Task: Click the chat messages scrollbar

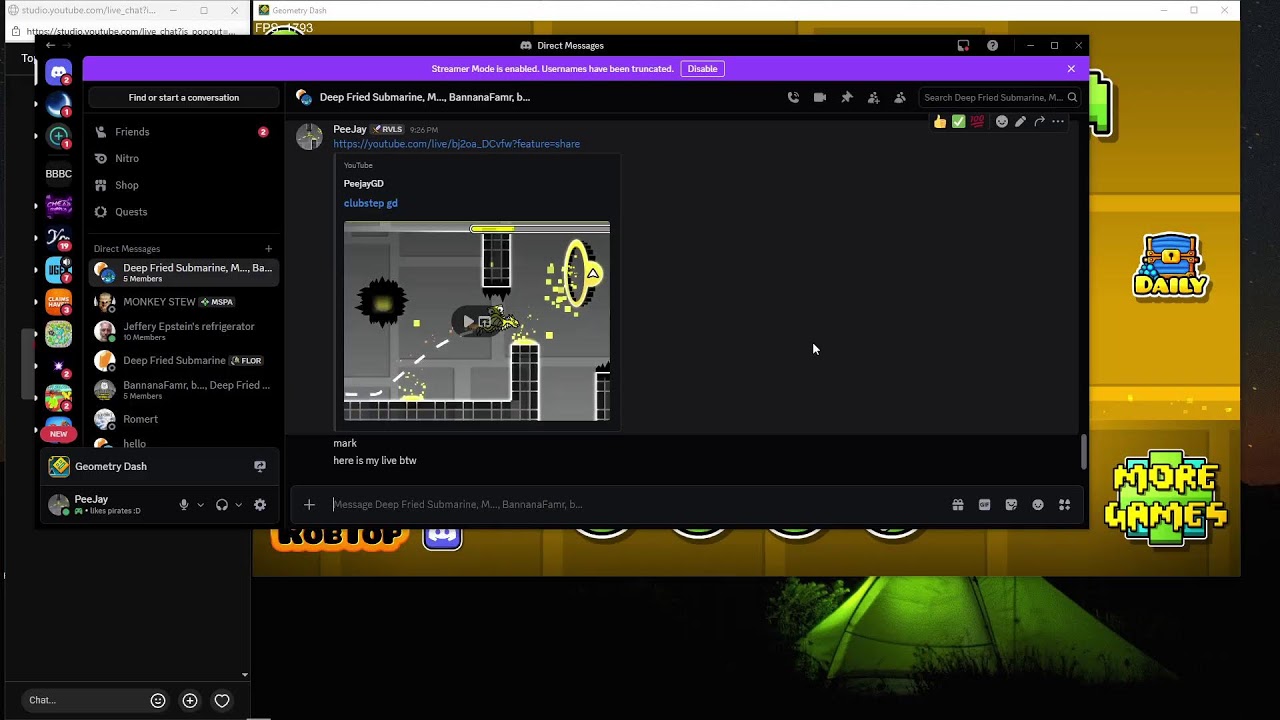Action: (x=1084, y=452)
